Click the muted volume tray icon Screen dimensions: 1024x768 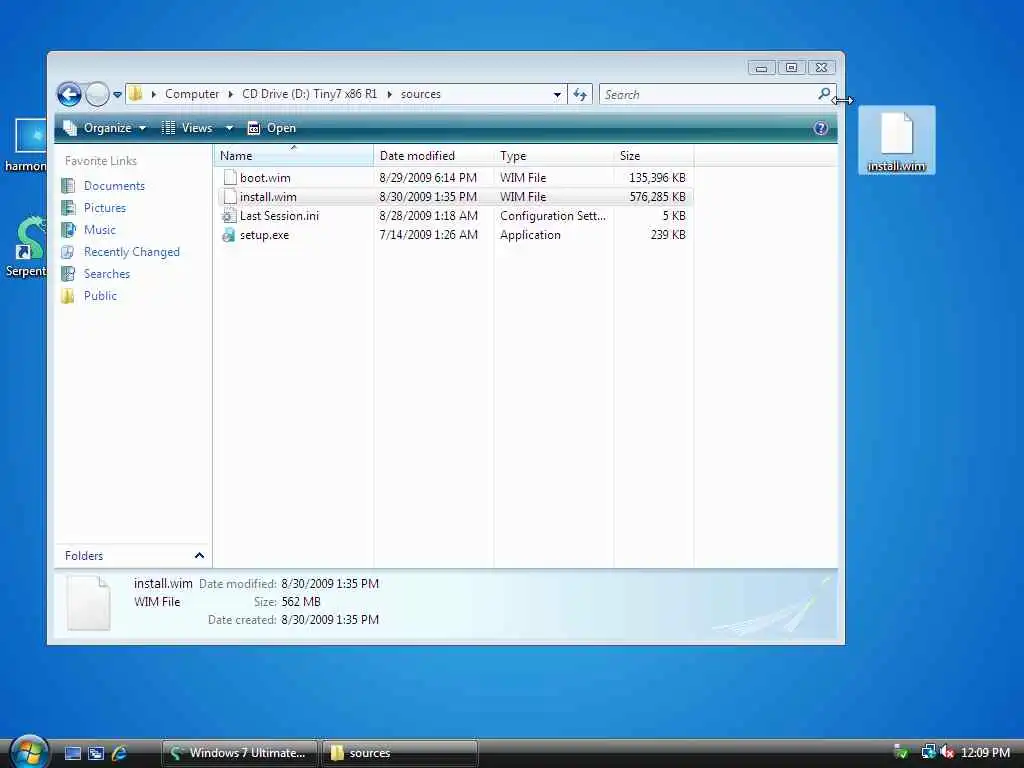pyautogui.click(x=947, y=752)
